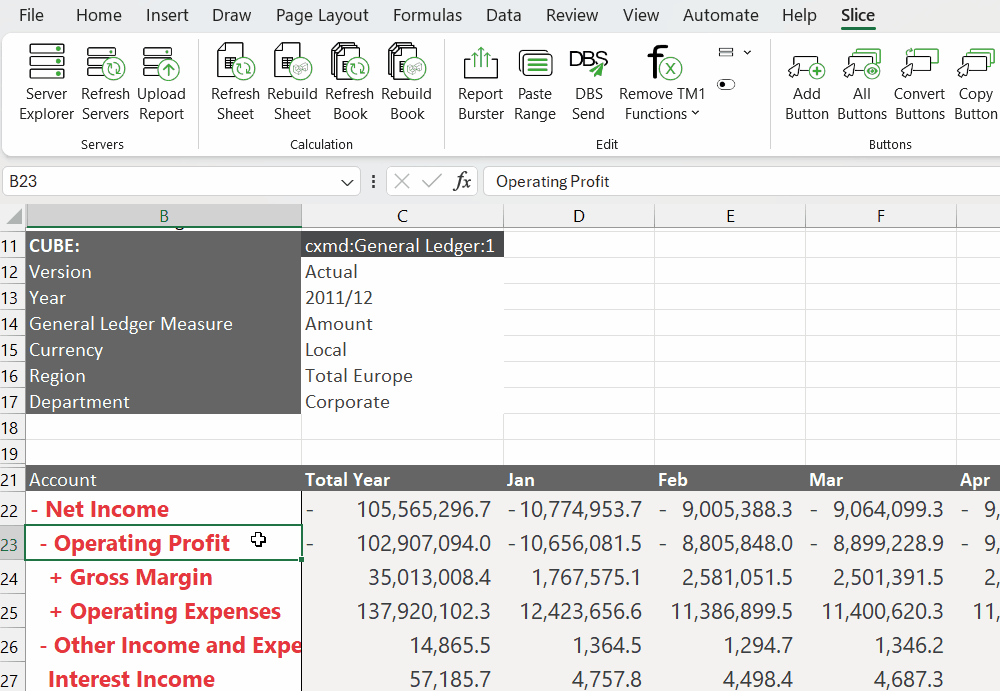The height and width of the screenshot is (691, 1000).
Task: Toggle the switch in Edit group
Action: [x=727, y=85]
